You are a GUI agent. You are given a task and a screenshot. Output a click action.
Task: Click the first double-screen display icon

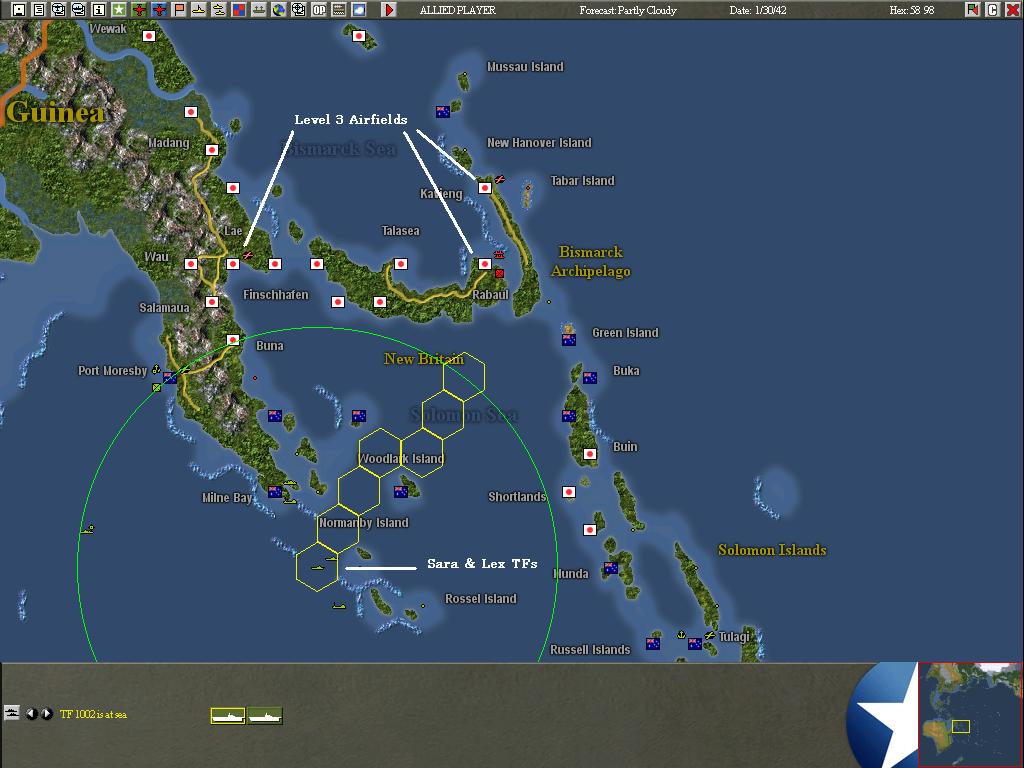point(59,10)
